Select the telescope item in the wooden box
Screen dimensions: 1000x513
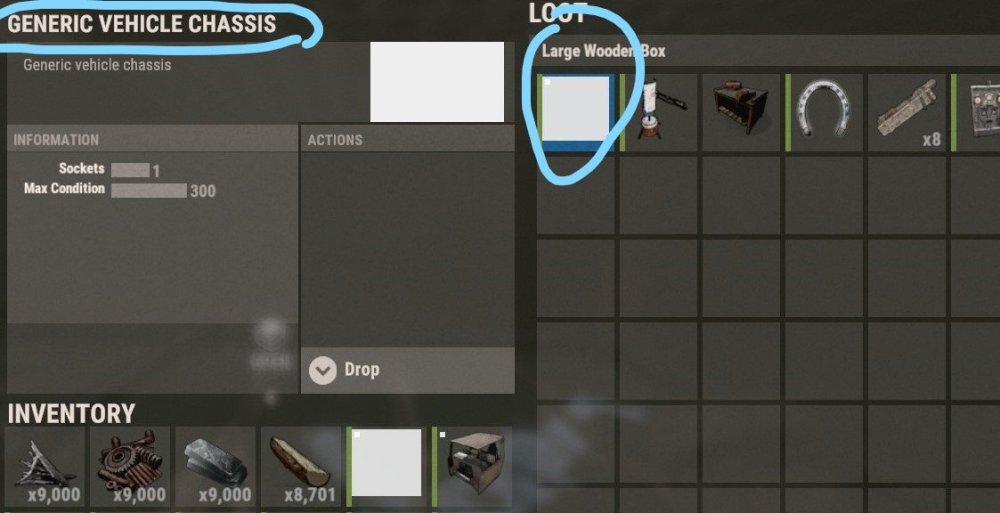[659, 112]
